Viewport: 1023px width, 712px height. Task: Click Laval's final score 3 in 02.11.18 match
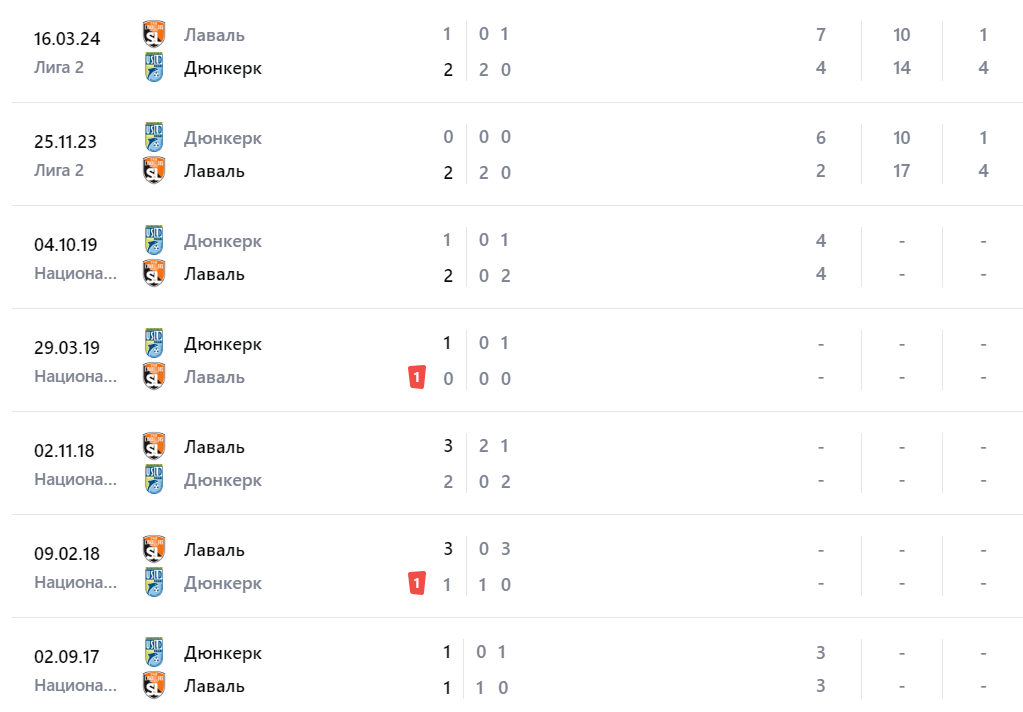pos(448,446)
